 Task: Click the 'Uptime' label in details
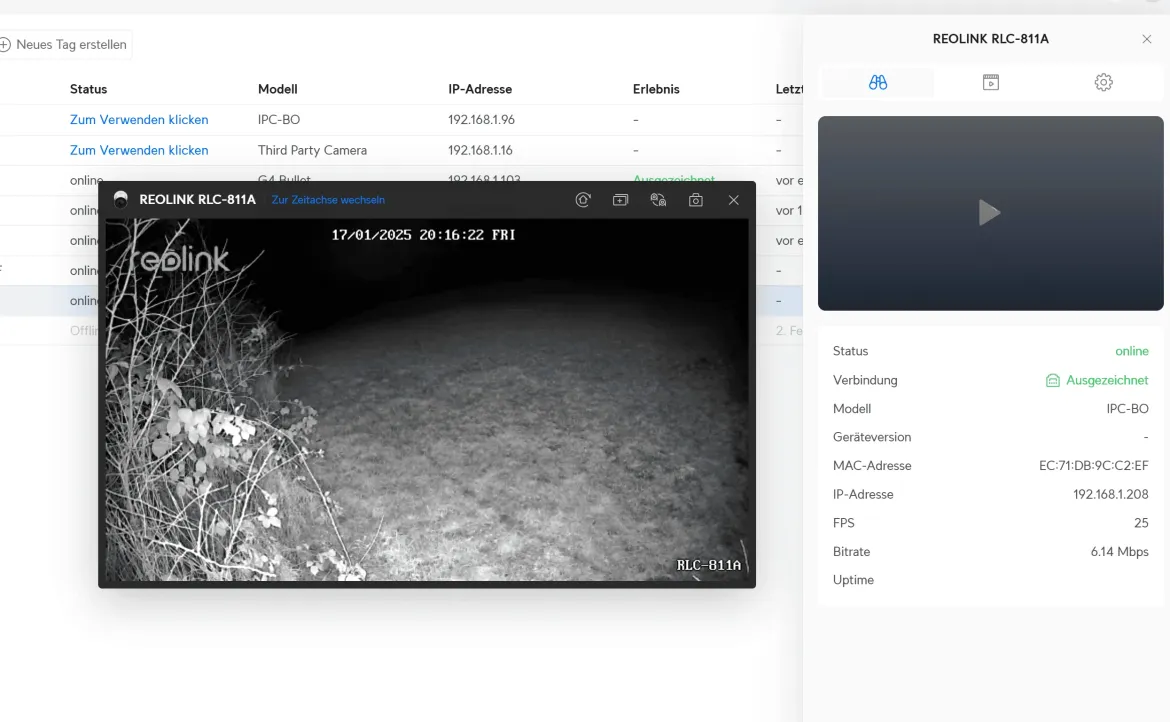(x=853, y=580)
